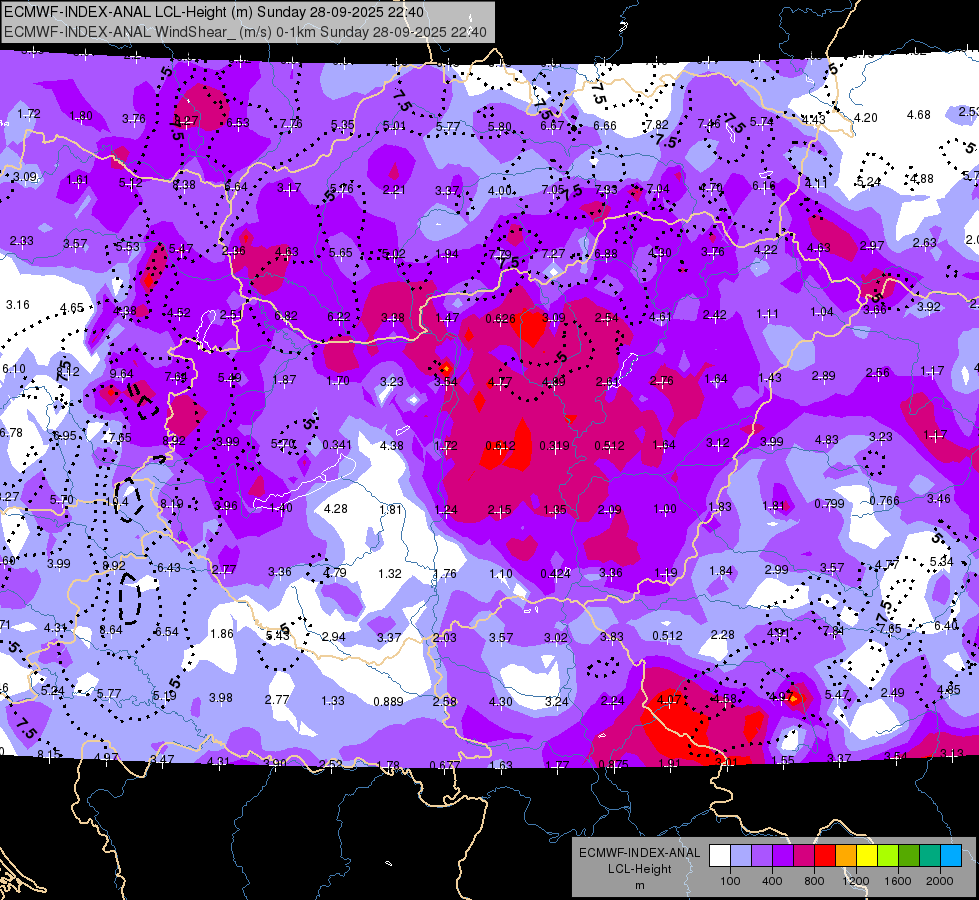Click the legend unit label m

(639, 886)
